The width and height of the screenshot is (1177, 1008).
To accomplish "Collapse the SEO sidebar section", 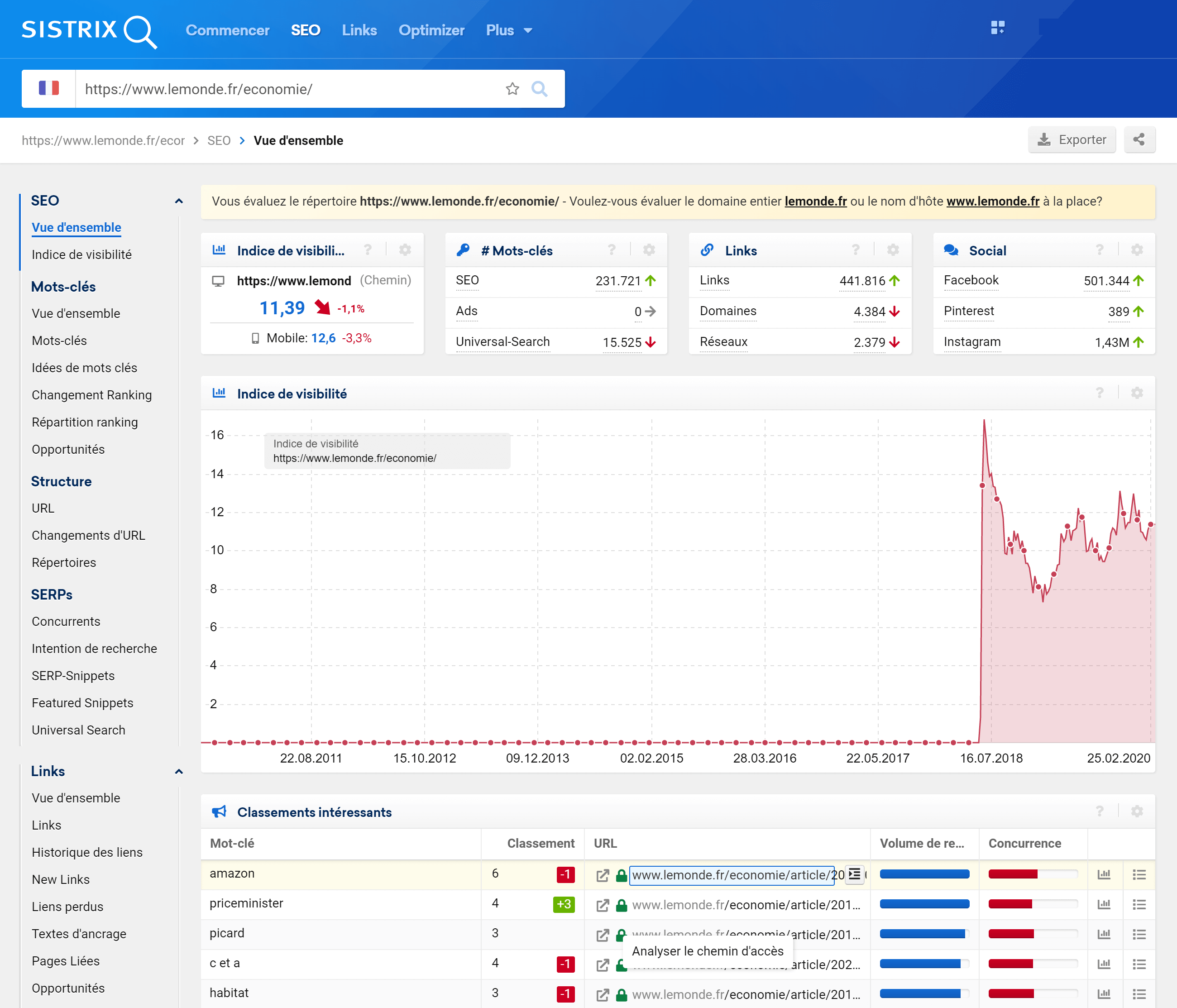I will (179, 201).
